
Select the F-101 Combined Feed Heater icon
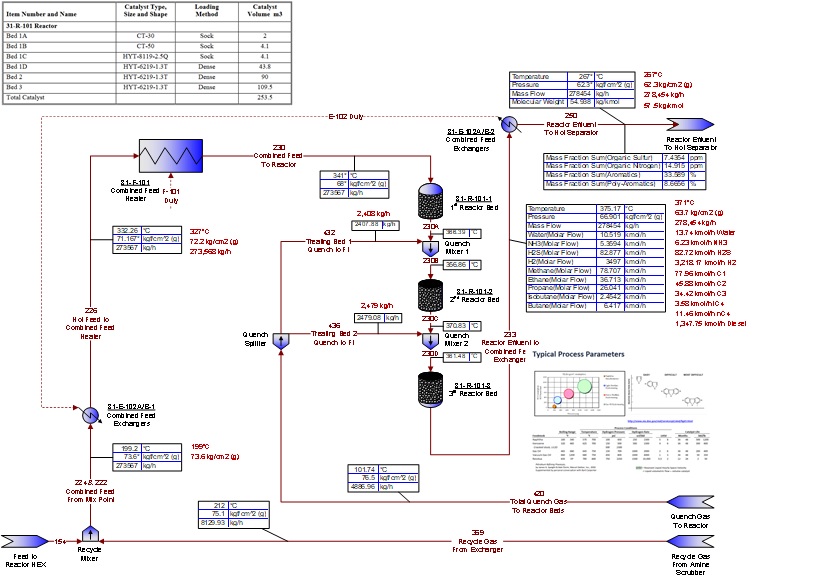(170, 155)
